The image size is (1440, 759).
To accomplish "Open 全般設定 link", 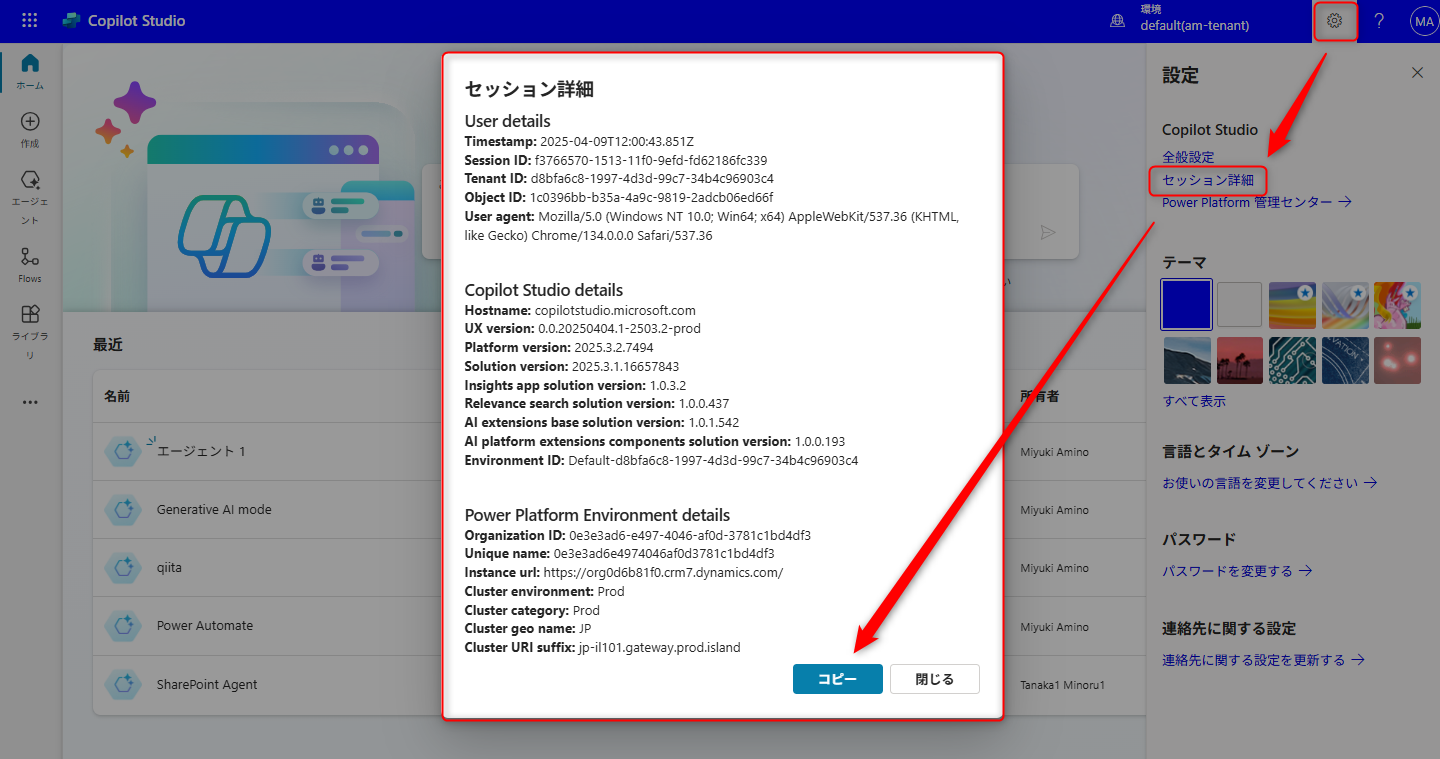I will click(x=1188, y=157).
